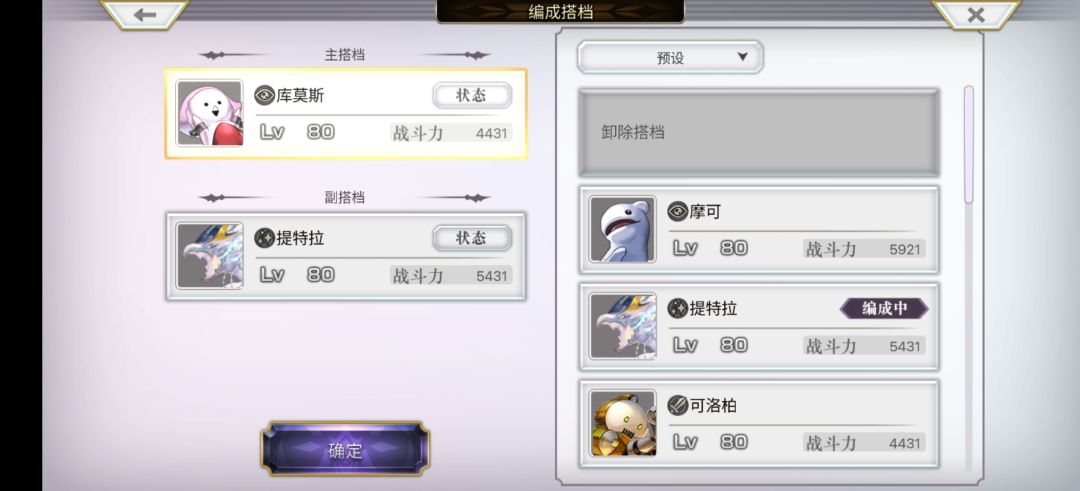This screenshot has width=1080, height=491.
Task: Close the partner formation screen
Action: point(975,14)
